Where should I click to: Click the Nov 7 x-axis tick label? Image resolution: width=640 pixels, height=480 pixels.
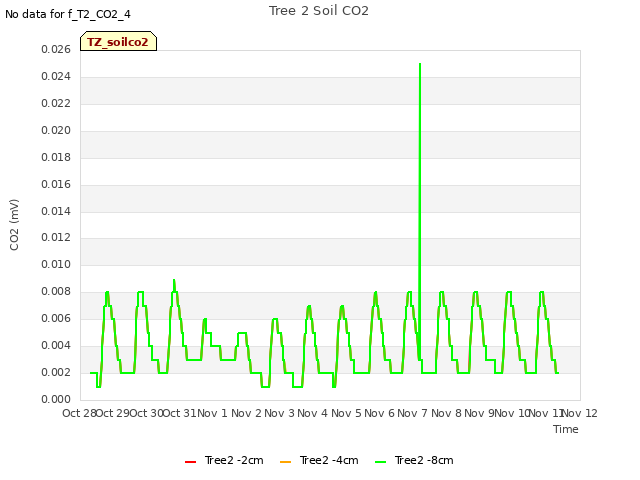click(413, 413)
